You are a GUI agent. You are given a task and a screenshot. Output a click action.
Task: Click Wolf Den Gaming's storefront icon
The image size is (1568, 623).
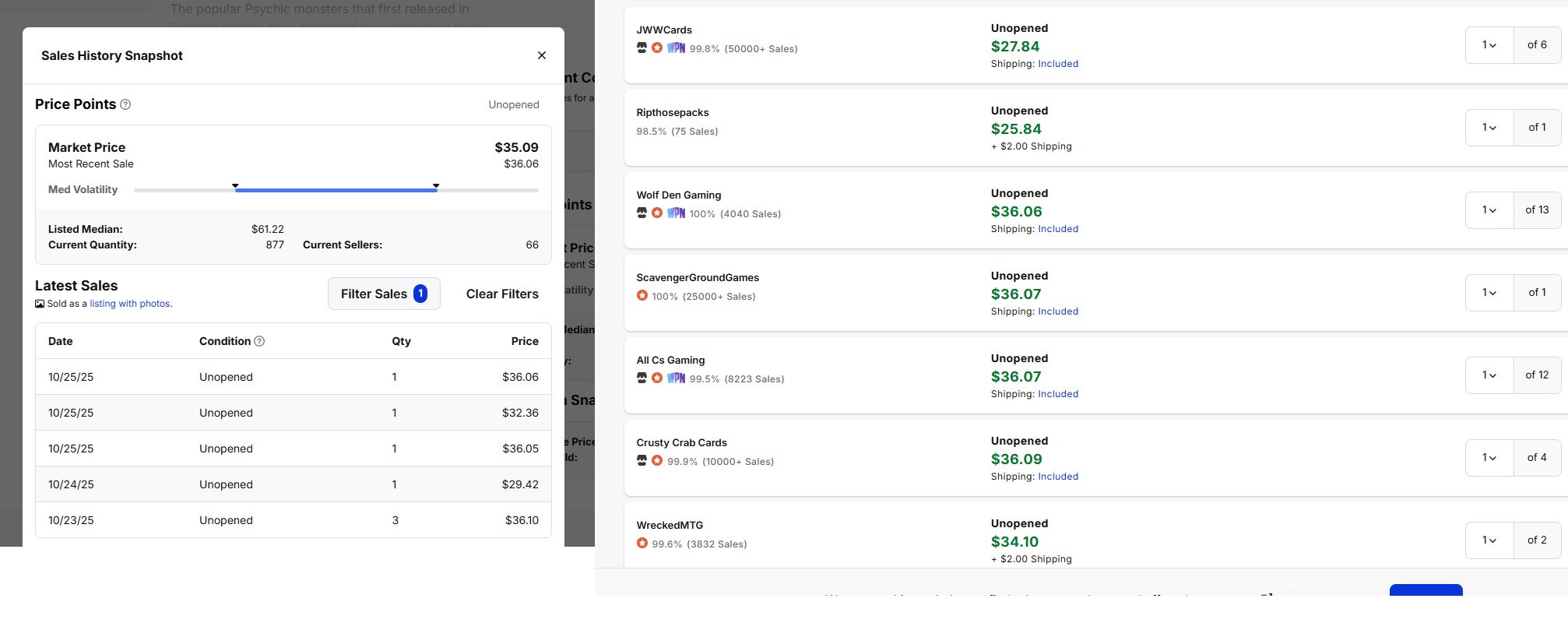(642, 213)
